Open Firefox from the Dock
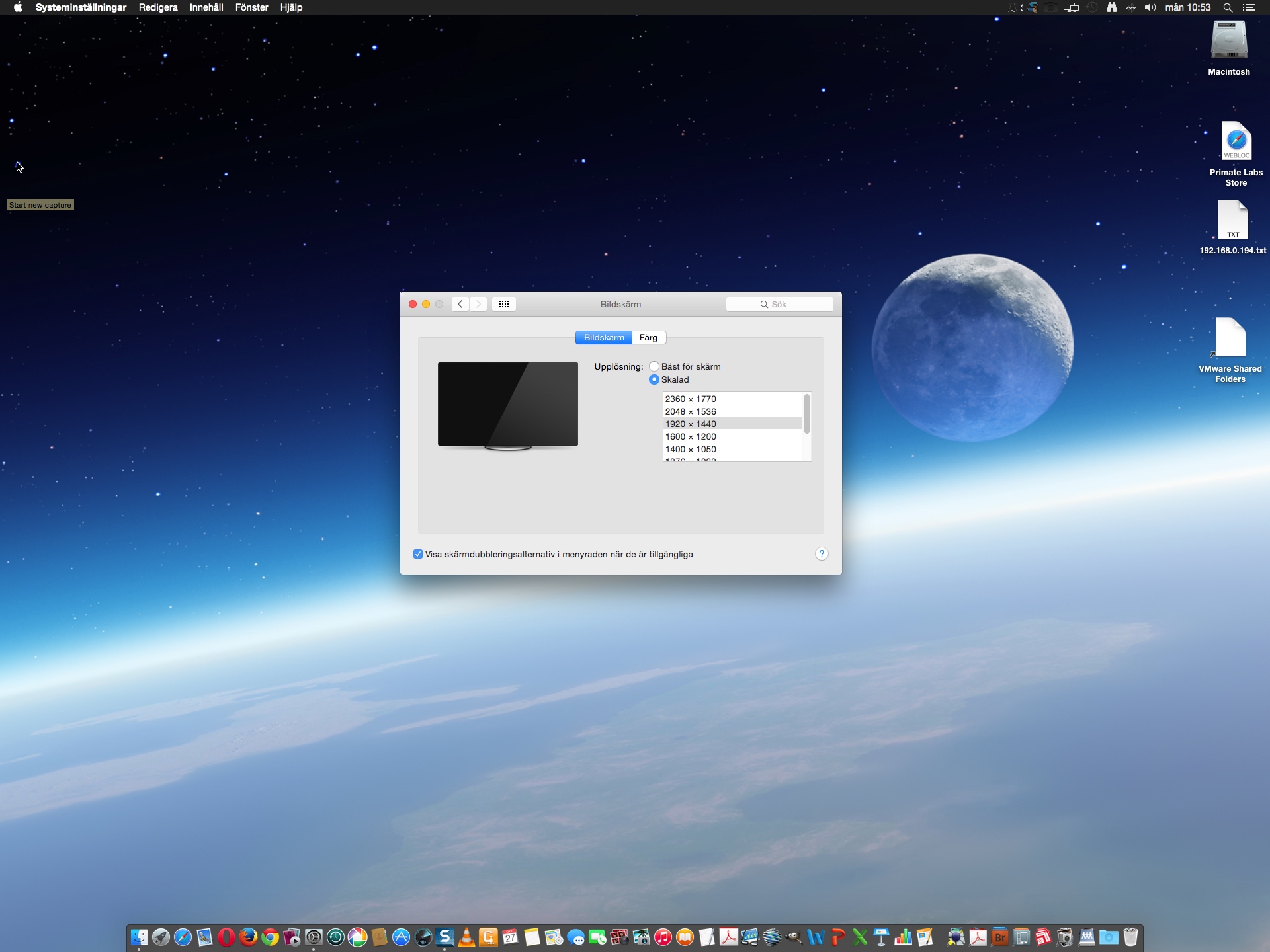This screenshot has height=952, width=1270. click(247, 936)
